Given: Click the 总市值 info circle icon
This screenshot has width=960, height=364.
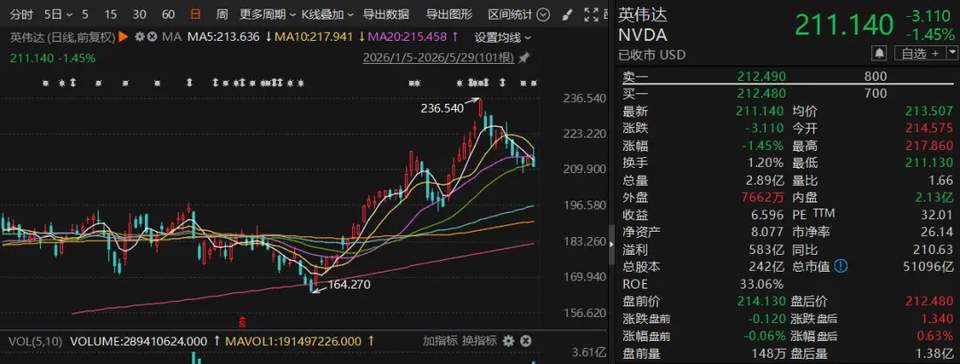Looking at the screenshot, I should [x=842, y=267].
